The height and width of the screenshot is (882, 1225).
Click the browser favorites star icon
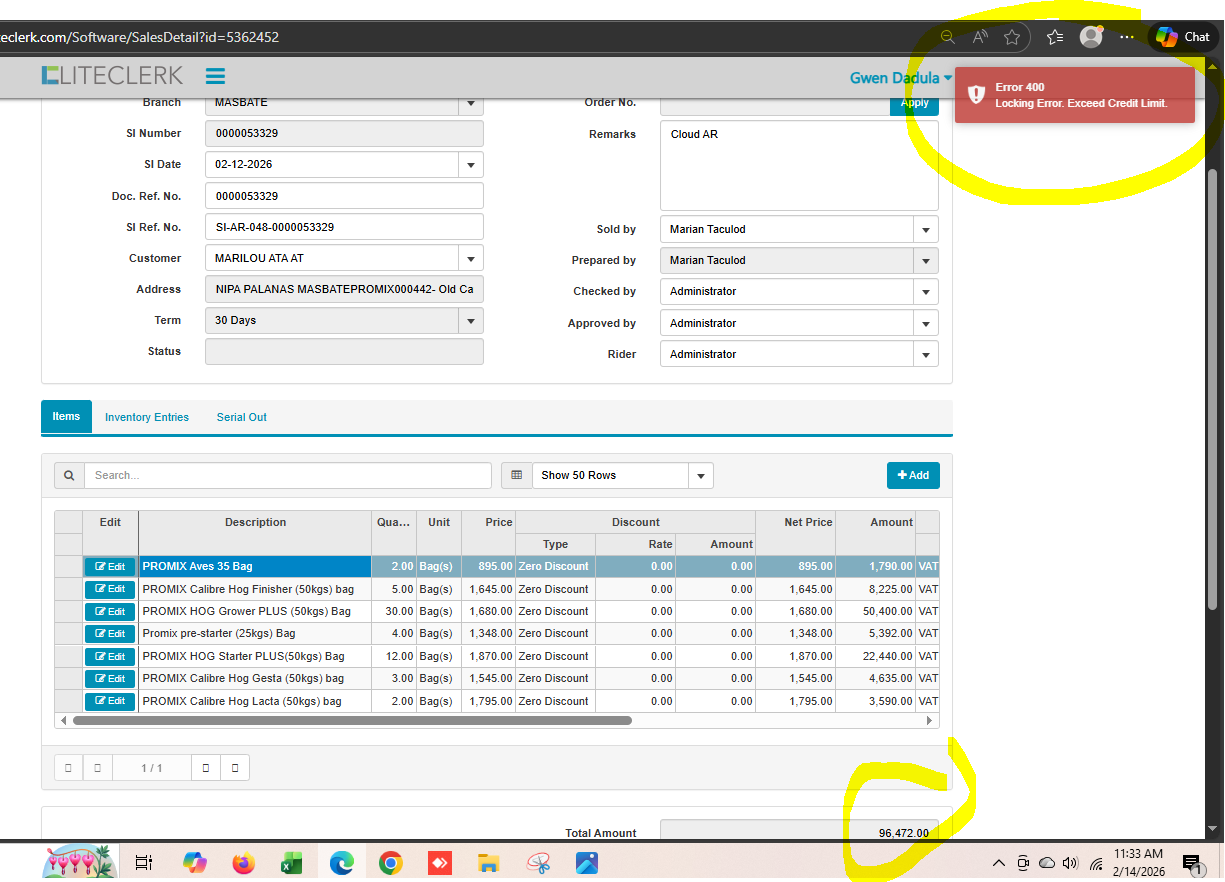coord(1012,37)
